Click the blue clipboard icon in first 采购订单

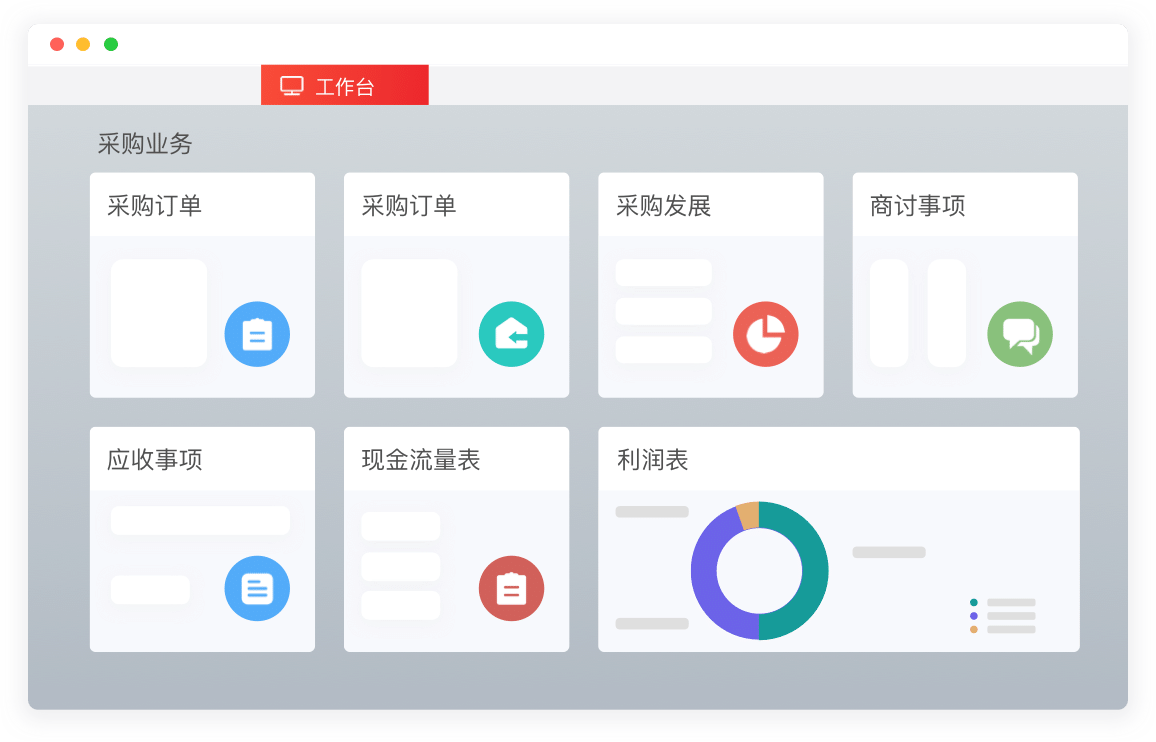257,334
